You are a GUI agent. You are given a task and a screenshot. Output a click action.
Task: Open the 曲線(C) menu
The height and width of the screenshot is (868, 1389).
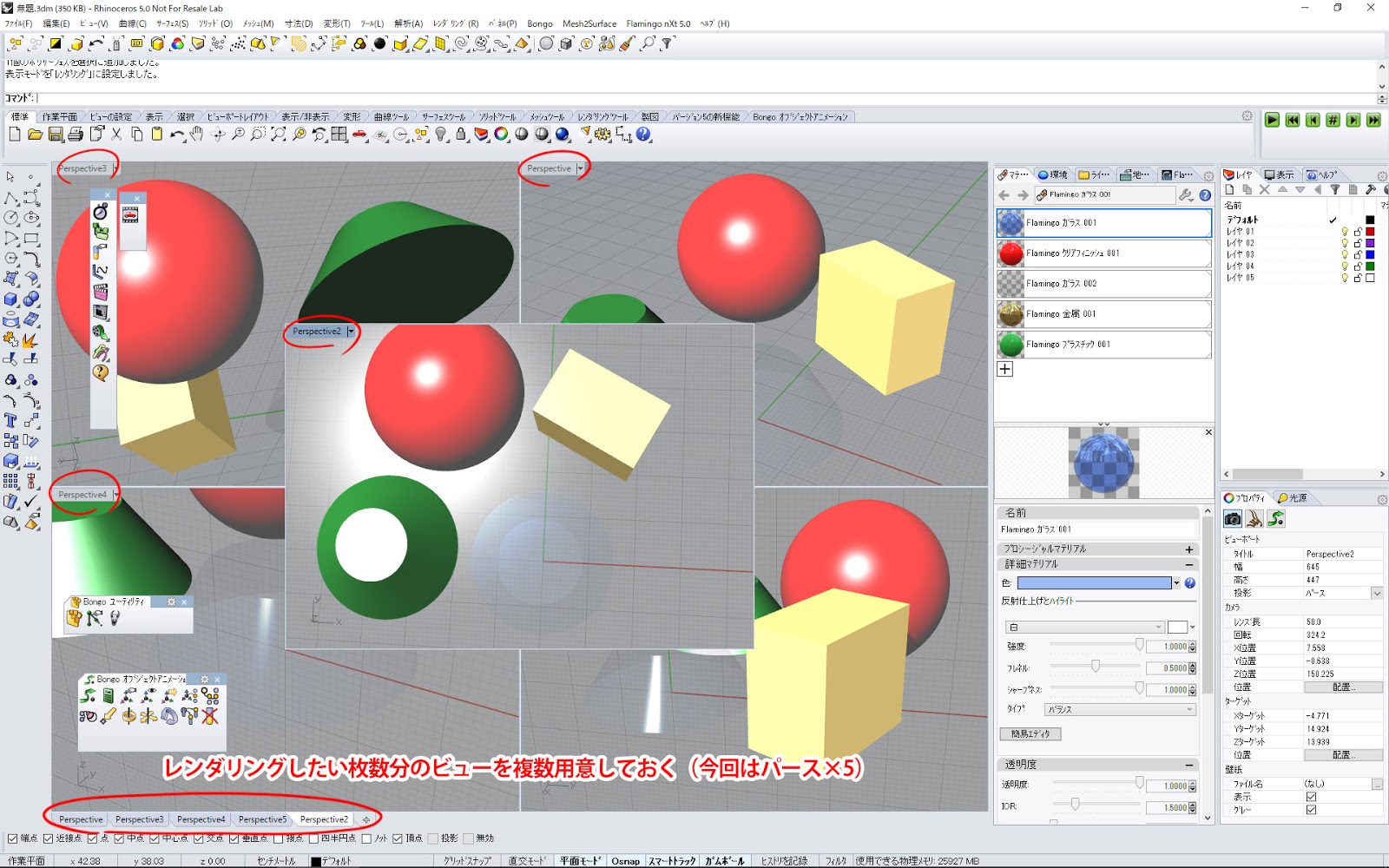pos(132,23)
